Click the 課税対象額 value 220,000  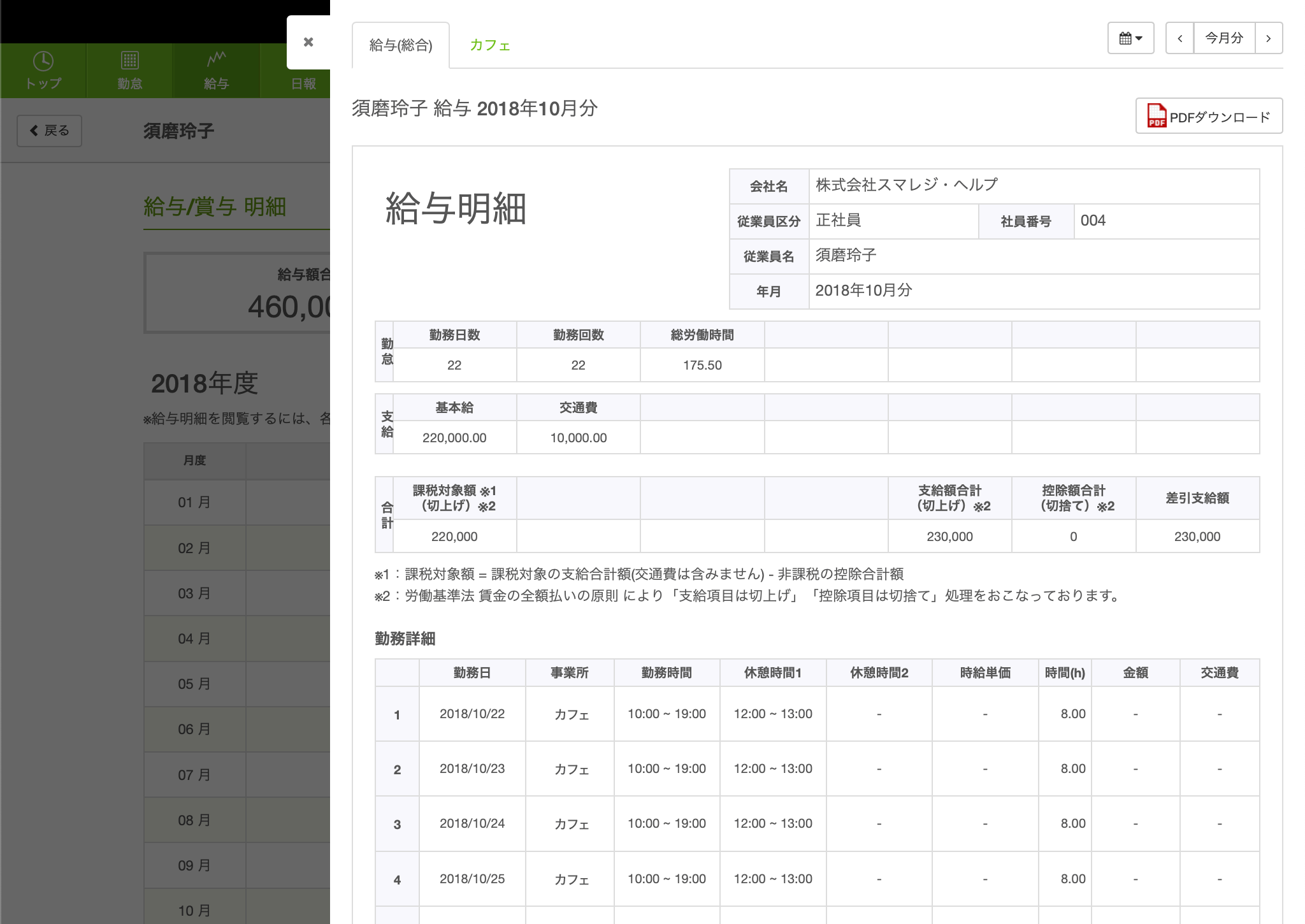pyautogui.click(x=454, y=537)
